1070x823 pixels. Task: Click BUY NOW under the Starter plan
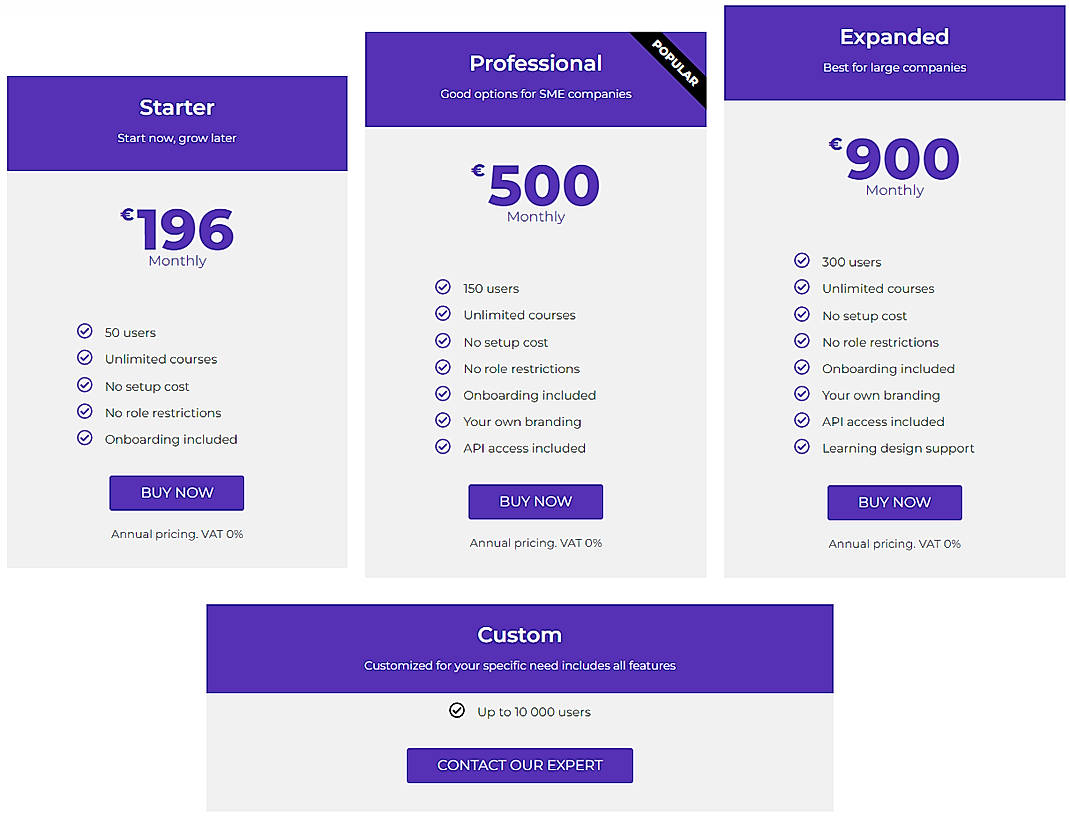(176, 493)
